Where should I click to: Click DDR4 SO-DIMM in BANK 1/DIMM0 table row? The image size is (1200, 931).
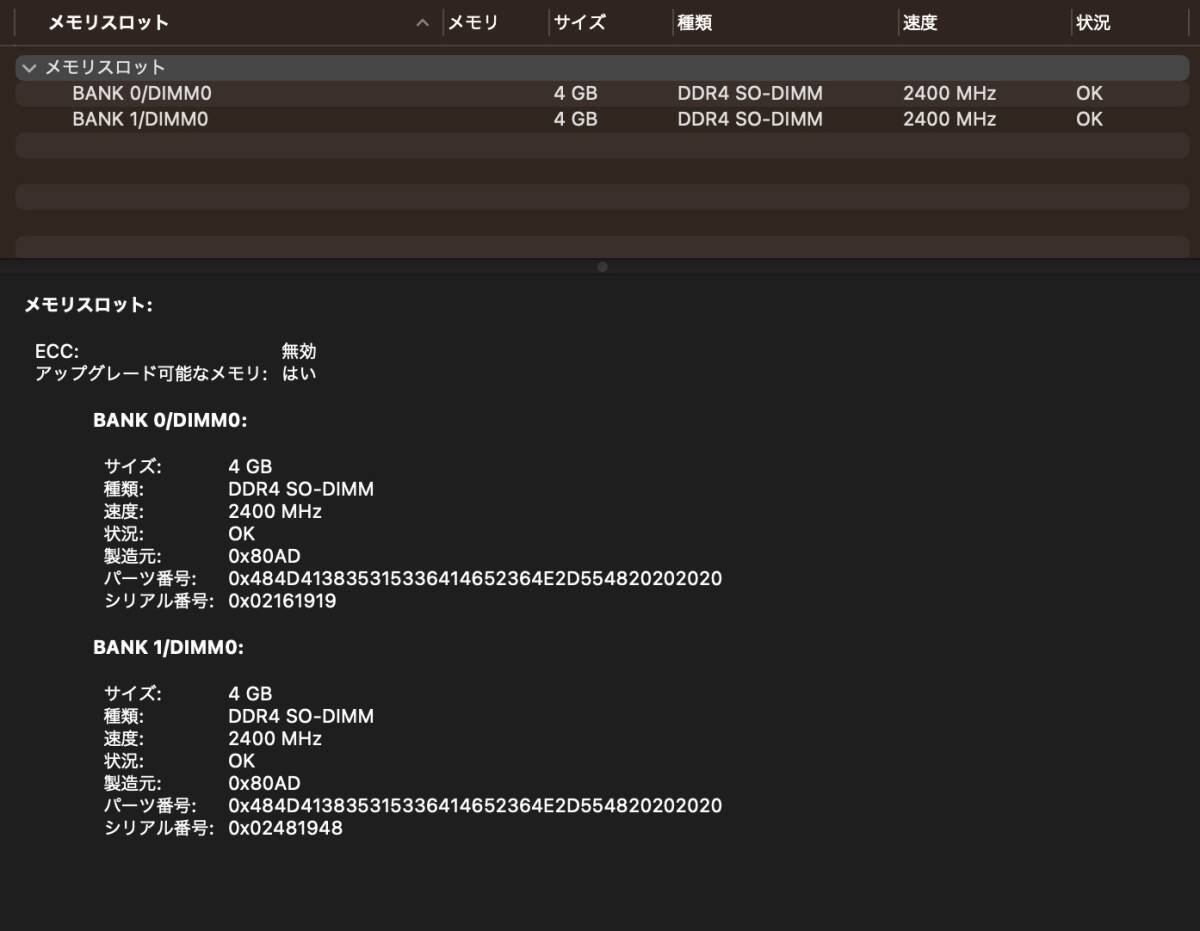pos(750,119)
